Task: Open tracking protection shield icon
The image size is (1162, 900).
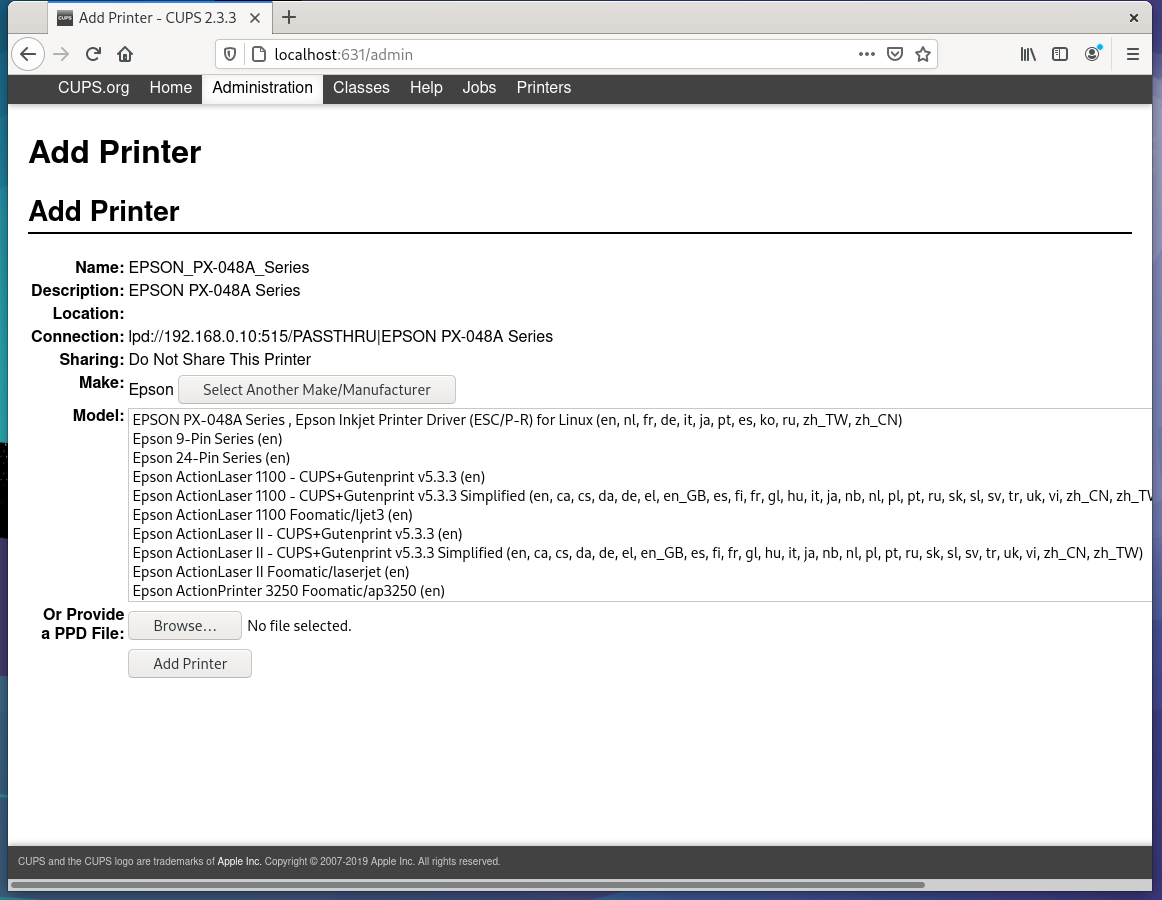Action: coord(230,54)
